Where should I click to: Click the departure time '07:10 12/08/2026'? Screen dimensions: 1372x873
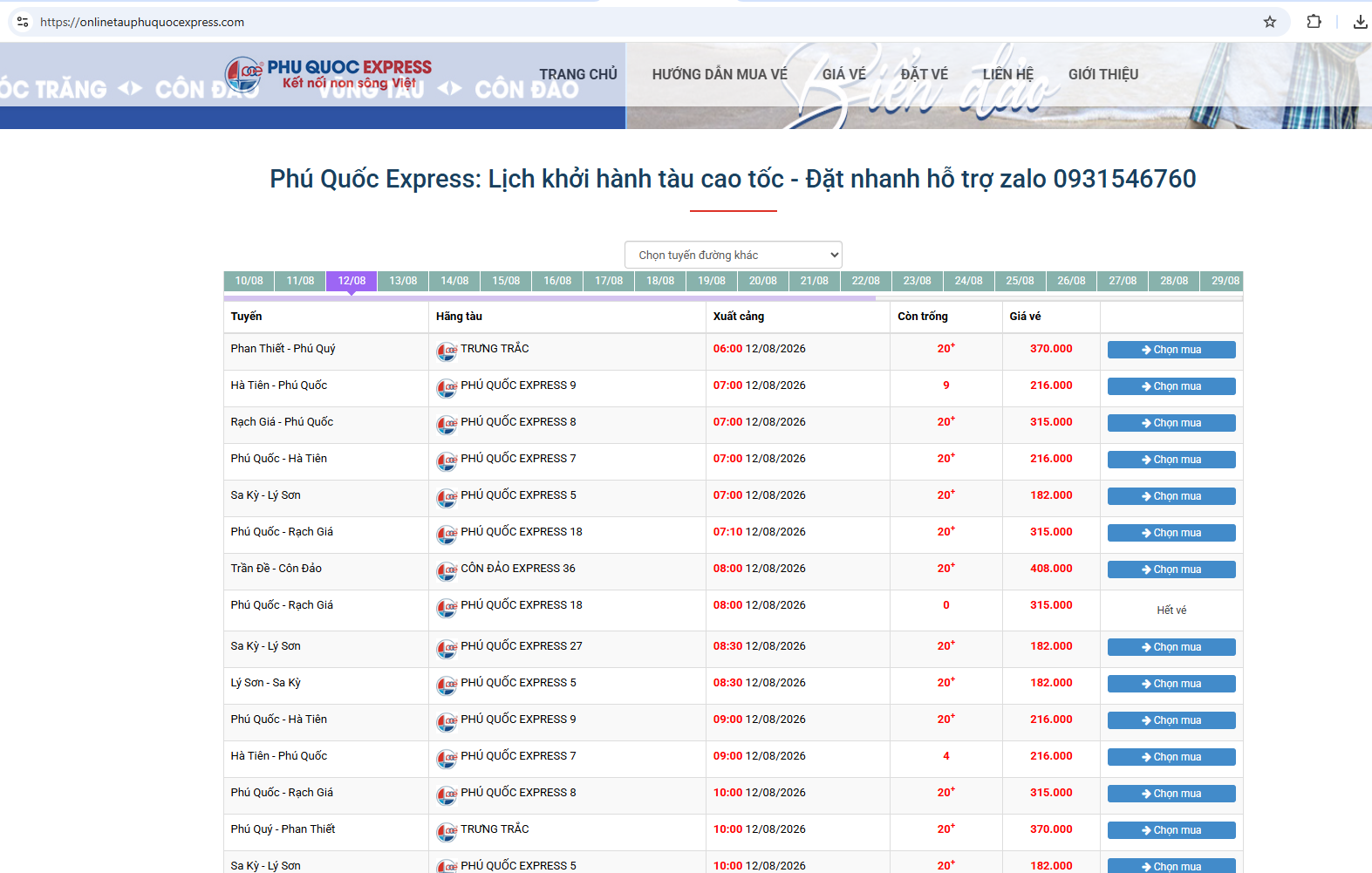(760, 532)
